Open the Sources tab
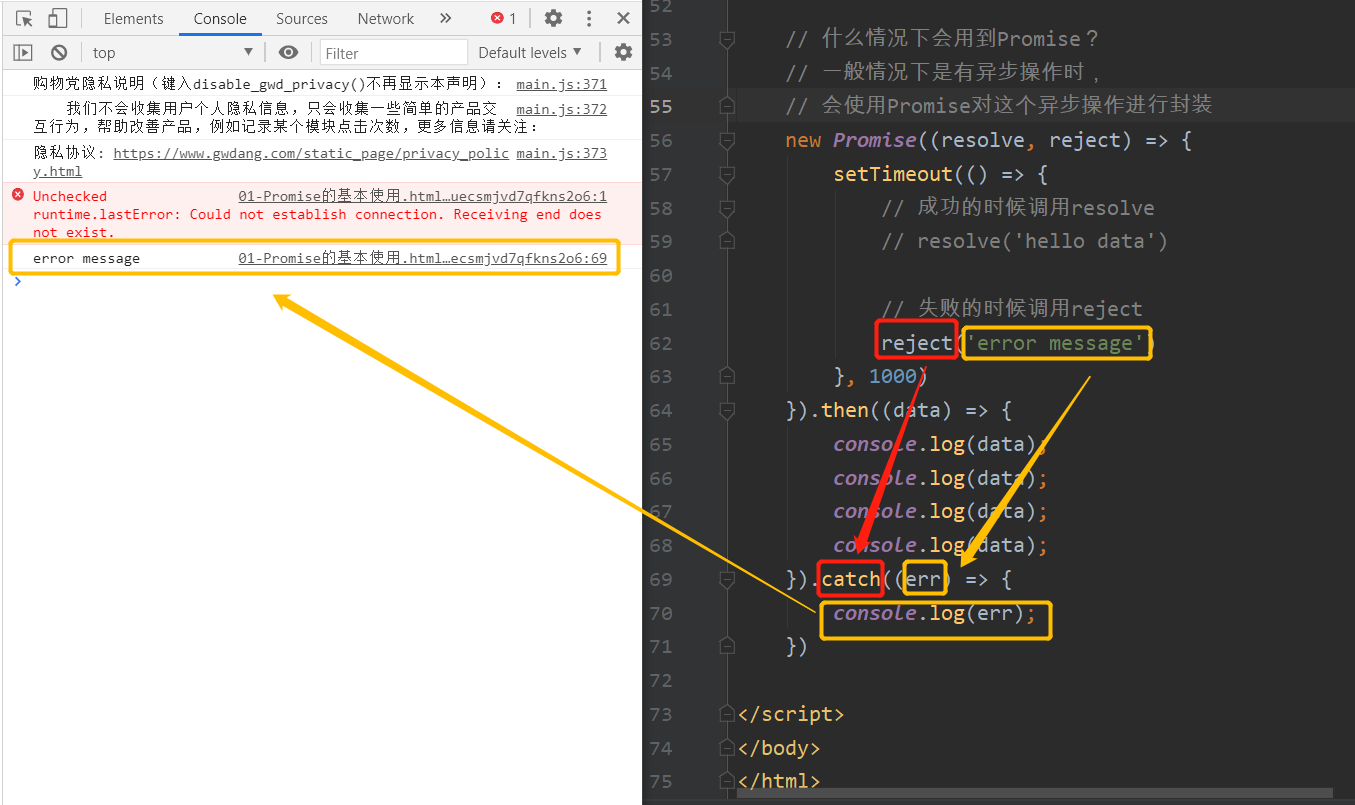The width and height of the screenshot is (1355, 805). coord(301,18)
